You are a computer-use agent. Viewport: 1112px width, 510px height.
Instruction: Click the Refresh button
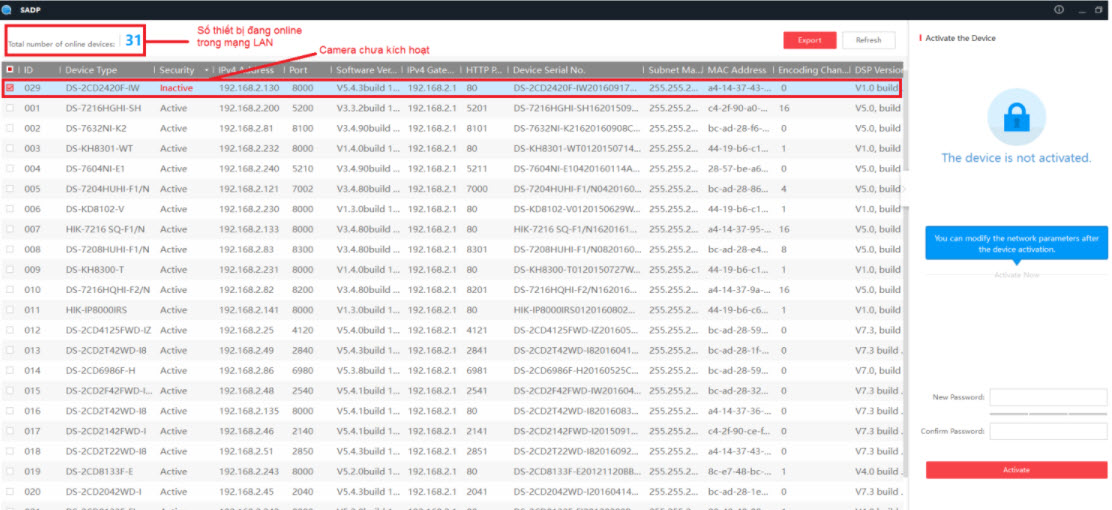coord(868,40)
